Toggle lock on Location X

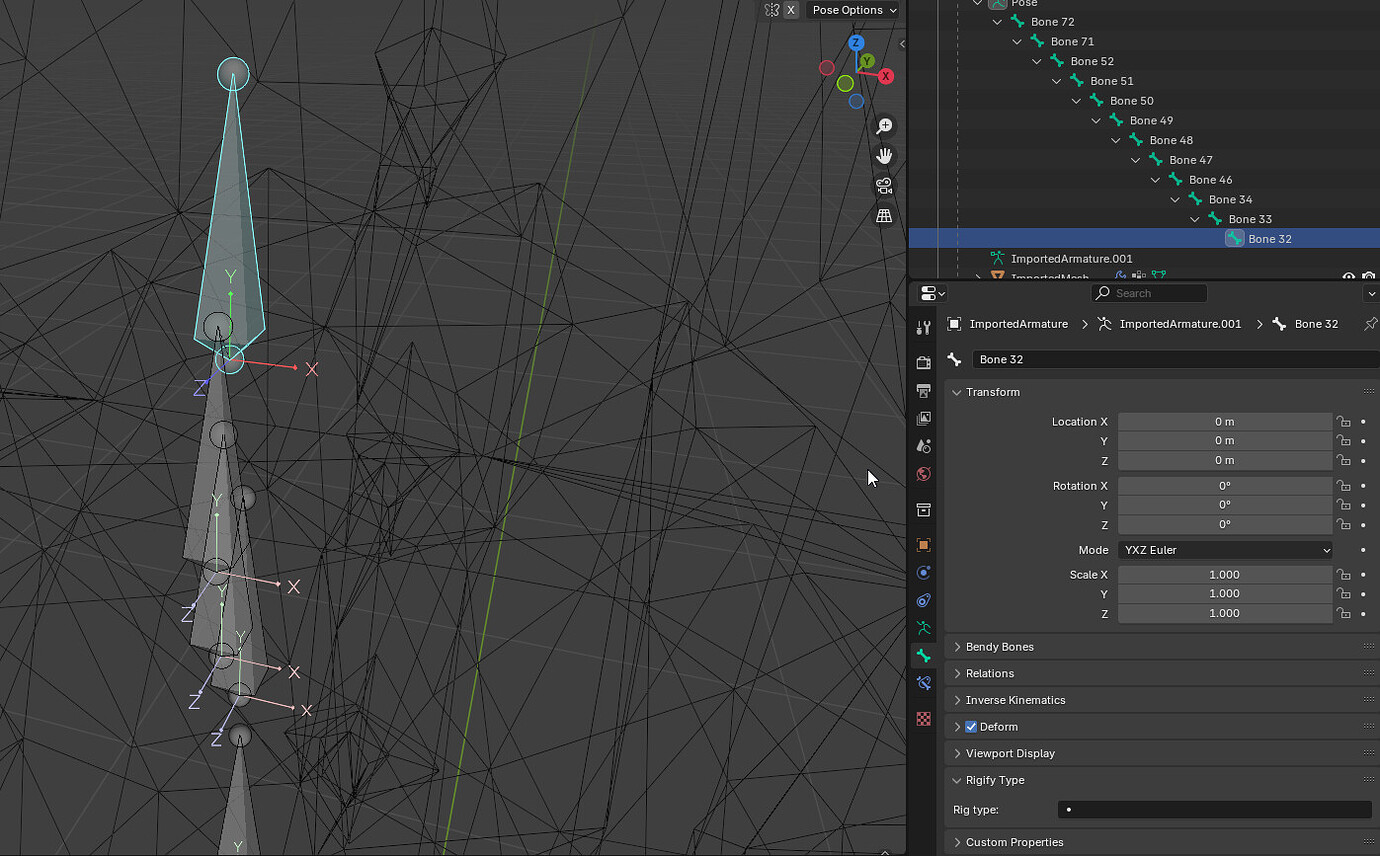tap(1344, 422)
